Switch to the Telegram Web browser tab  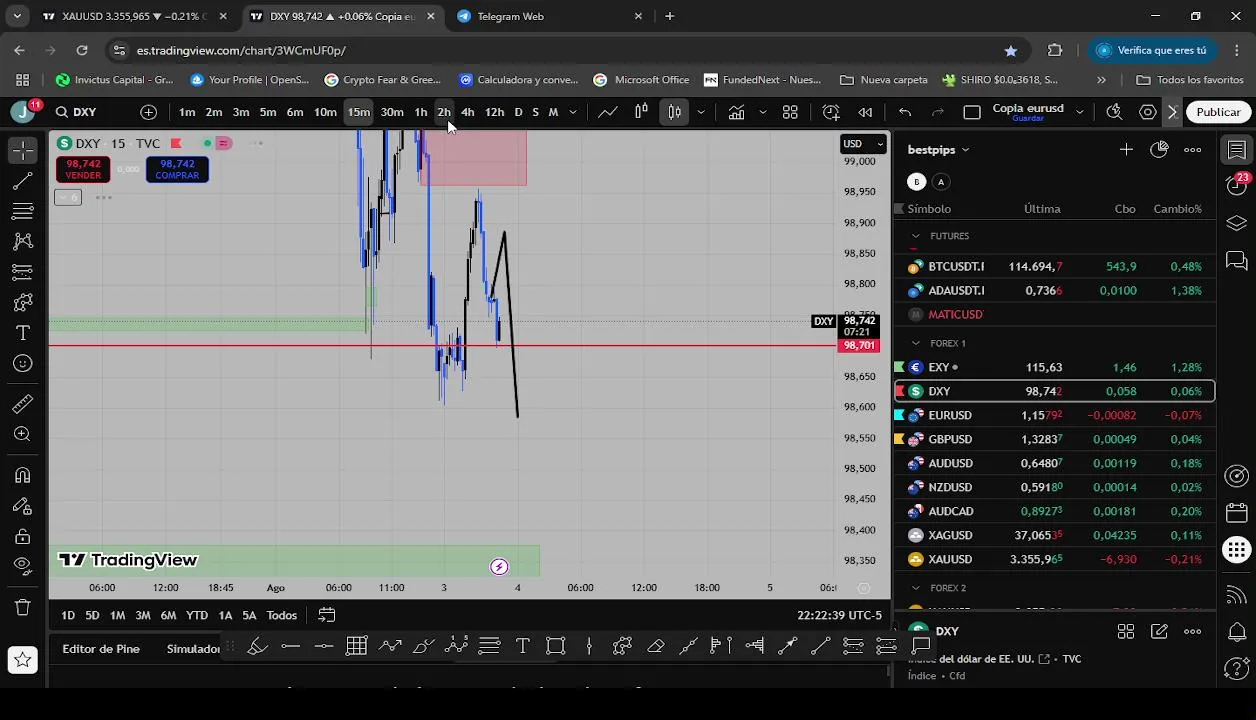click(548, 16)
